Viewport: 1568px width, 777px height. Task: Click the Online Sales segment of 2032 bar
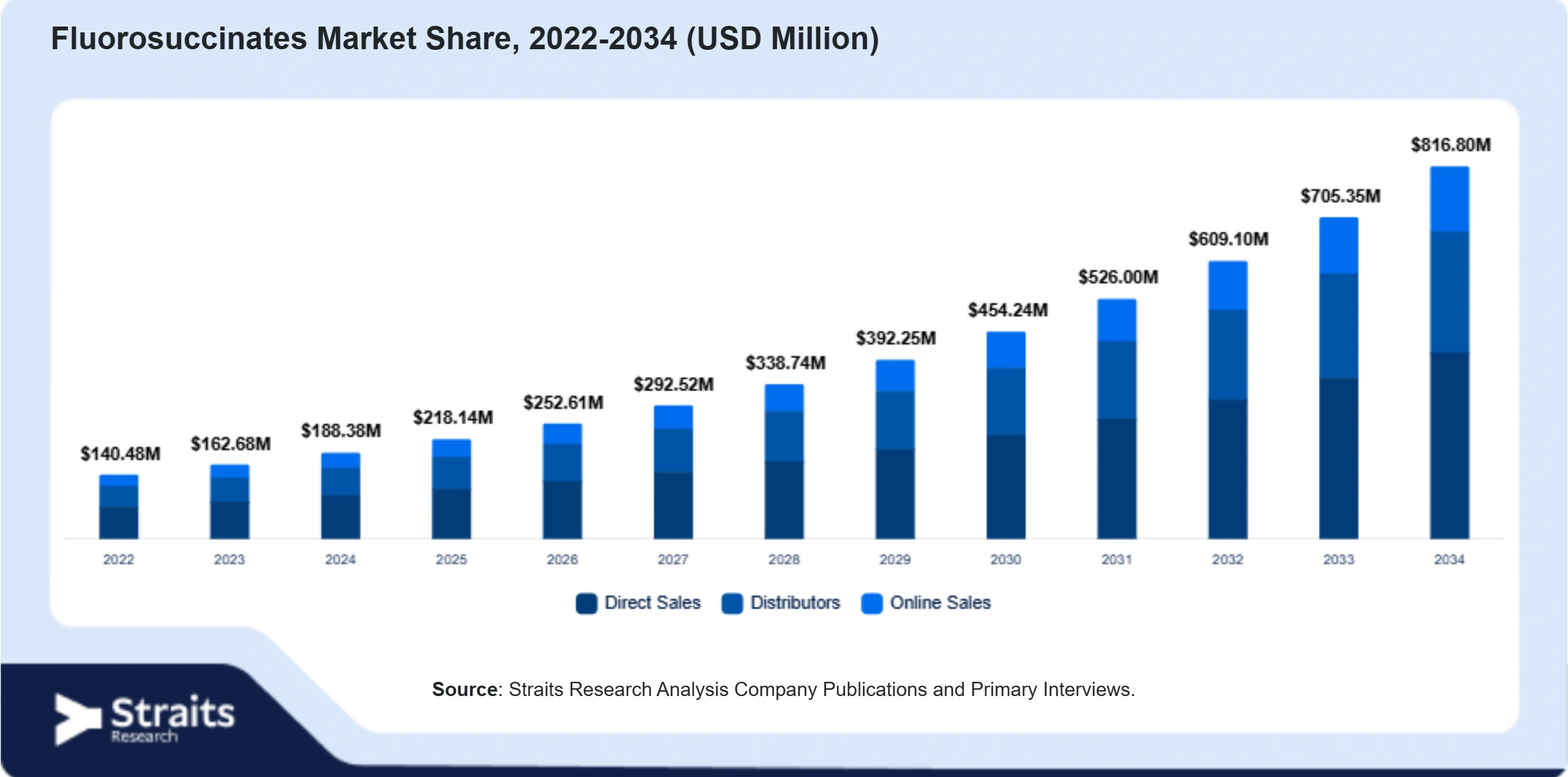(1228, 286)
